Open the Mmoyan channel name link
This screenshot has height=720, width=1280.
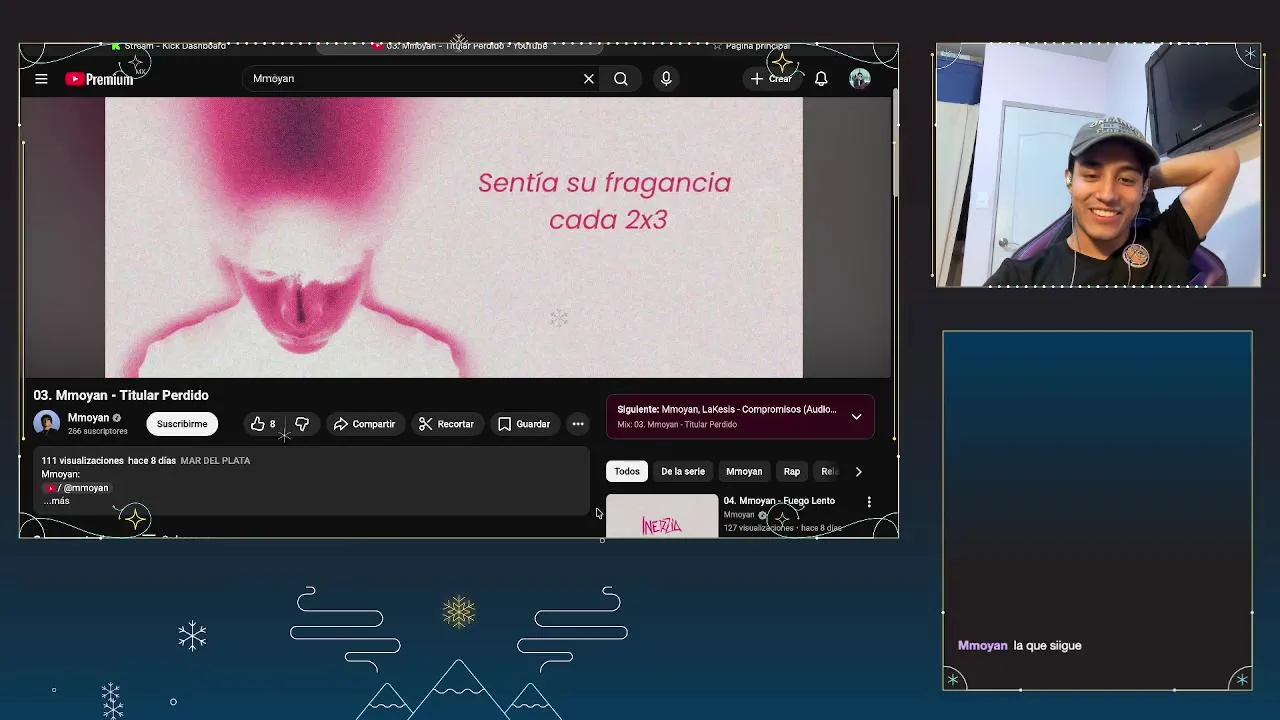pyautogui.click(x=88, y=418)
